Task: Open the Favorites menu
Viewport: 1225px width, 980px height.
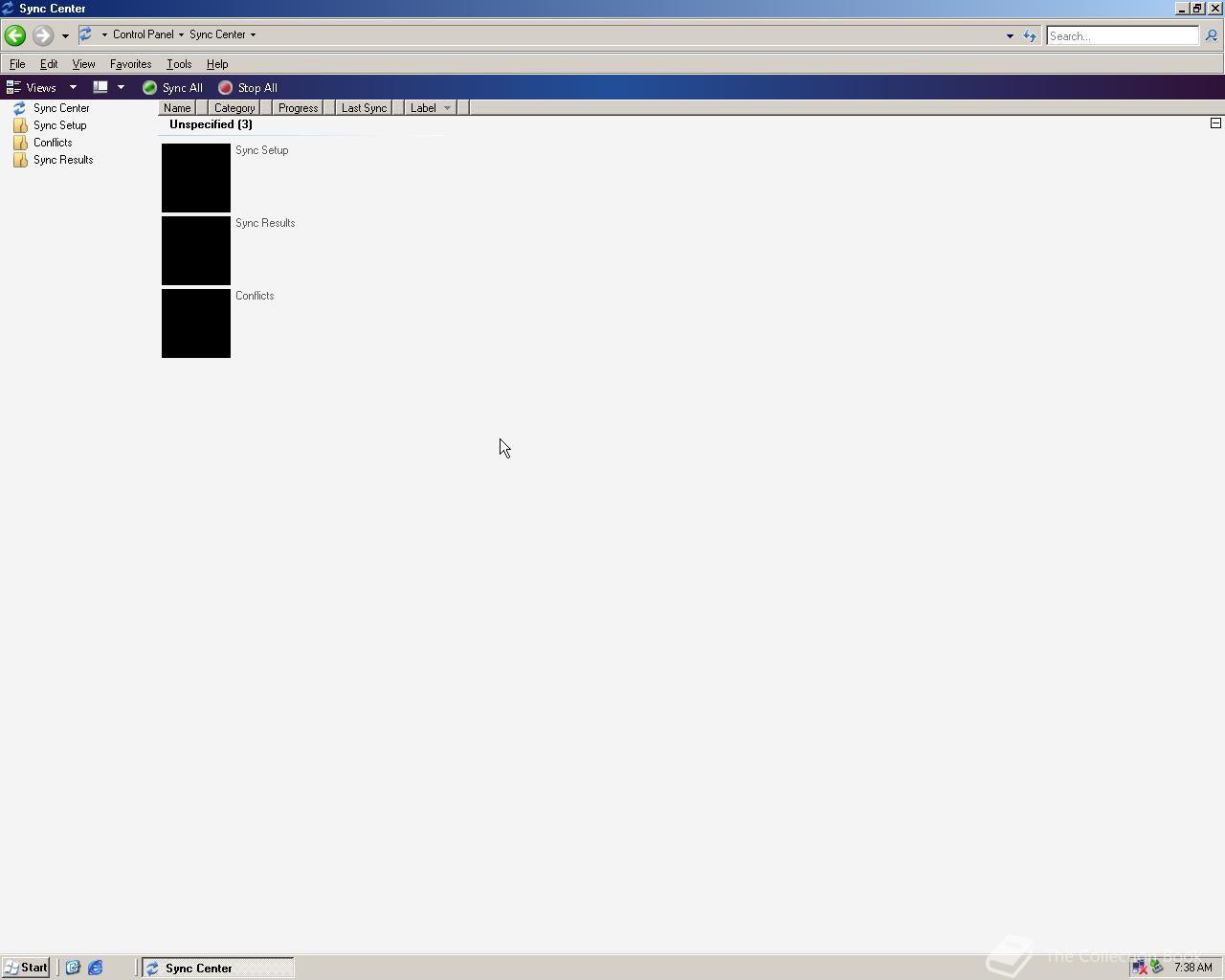Action: [130, 64]
